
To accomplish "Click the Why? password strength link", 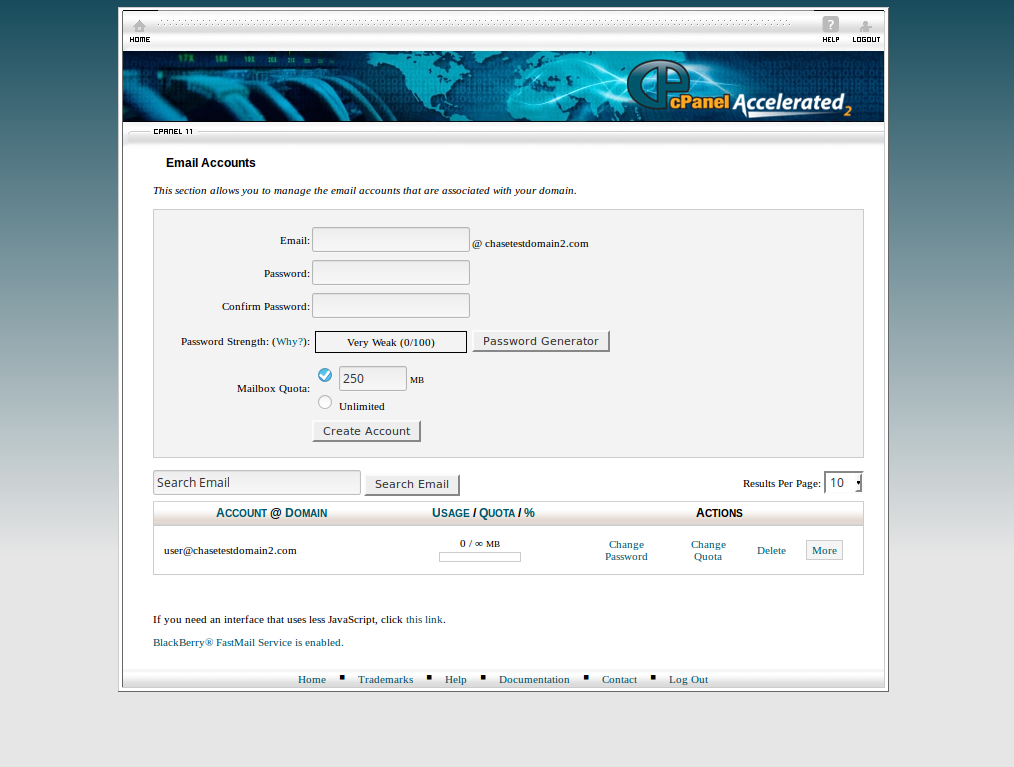I will pos(290,342).
